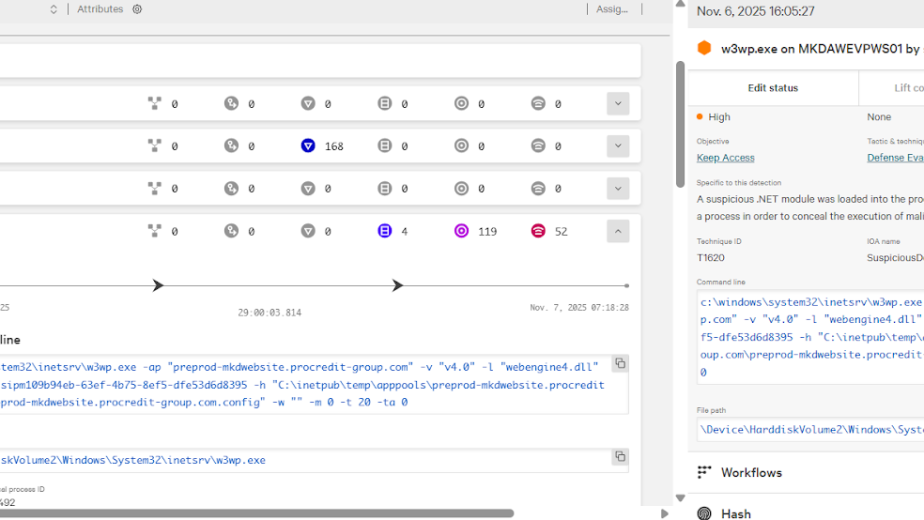The image size is (924, 520).
Task: Open Attributes settings gear
Action: point(137,9)
